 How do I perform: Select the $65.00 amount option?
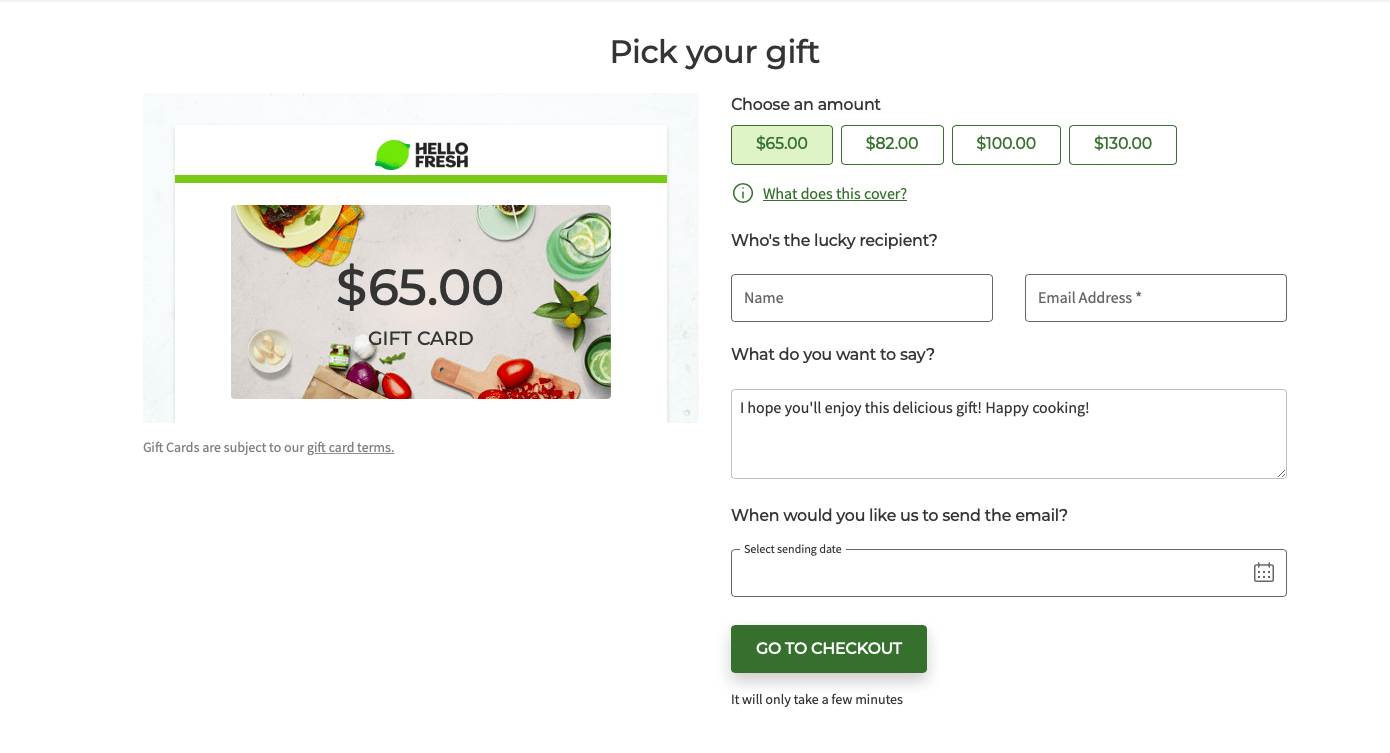[781, 144]
